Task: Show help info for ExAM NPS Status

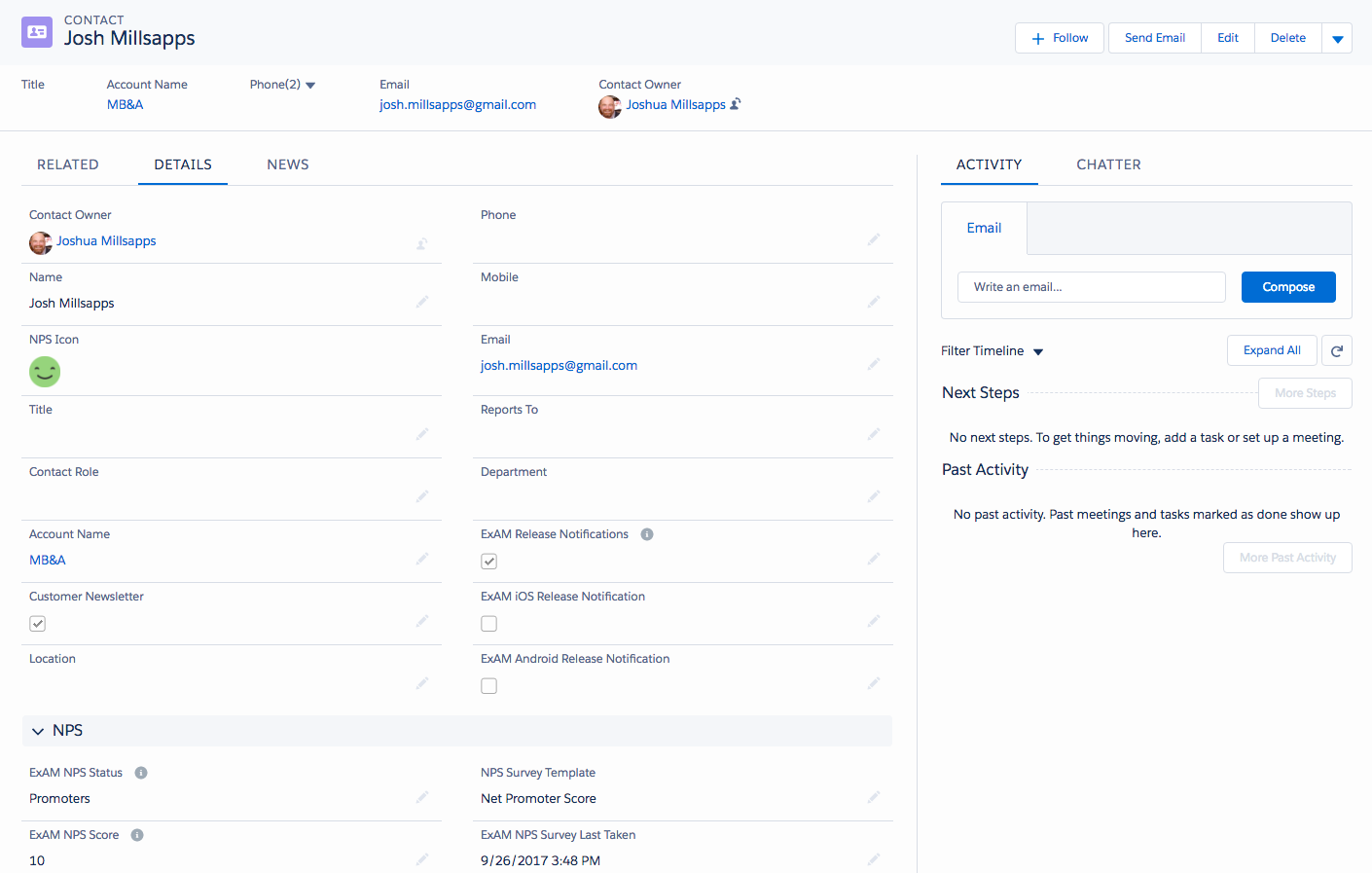Action: coord(141,773)
